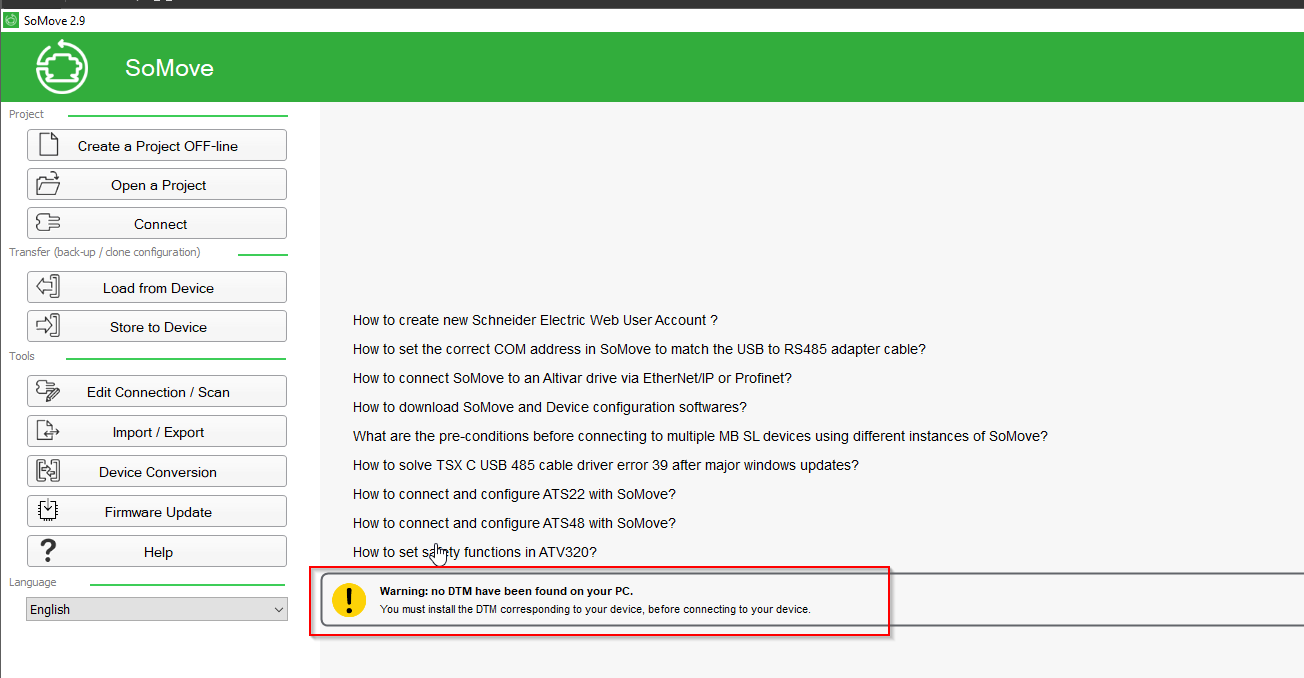Open link about downloading SoMove and Device software

pyautogui.click(x=550, y=407)
